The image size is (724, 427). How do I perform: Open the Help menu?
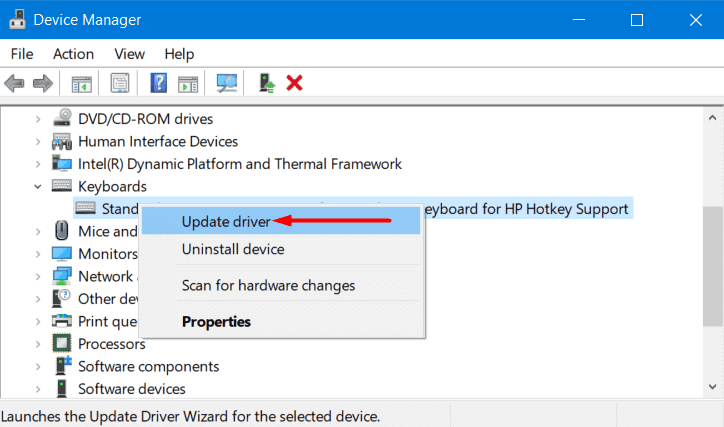tap(179, 54)
